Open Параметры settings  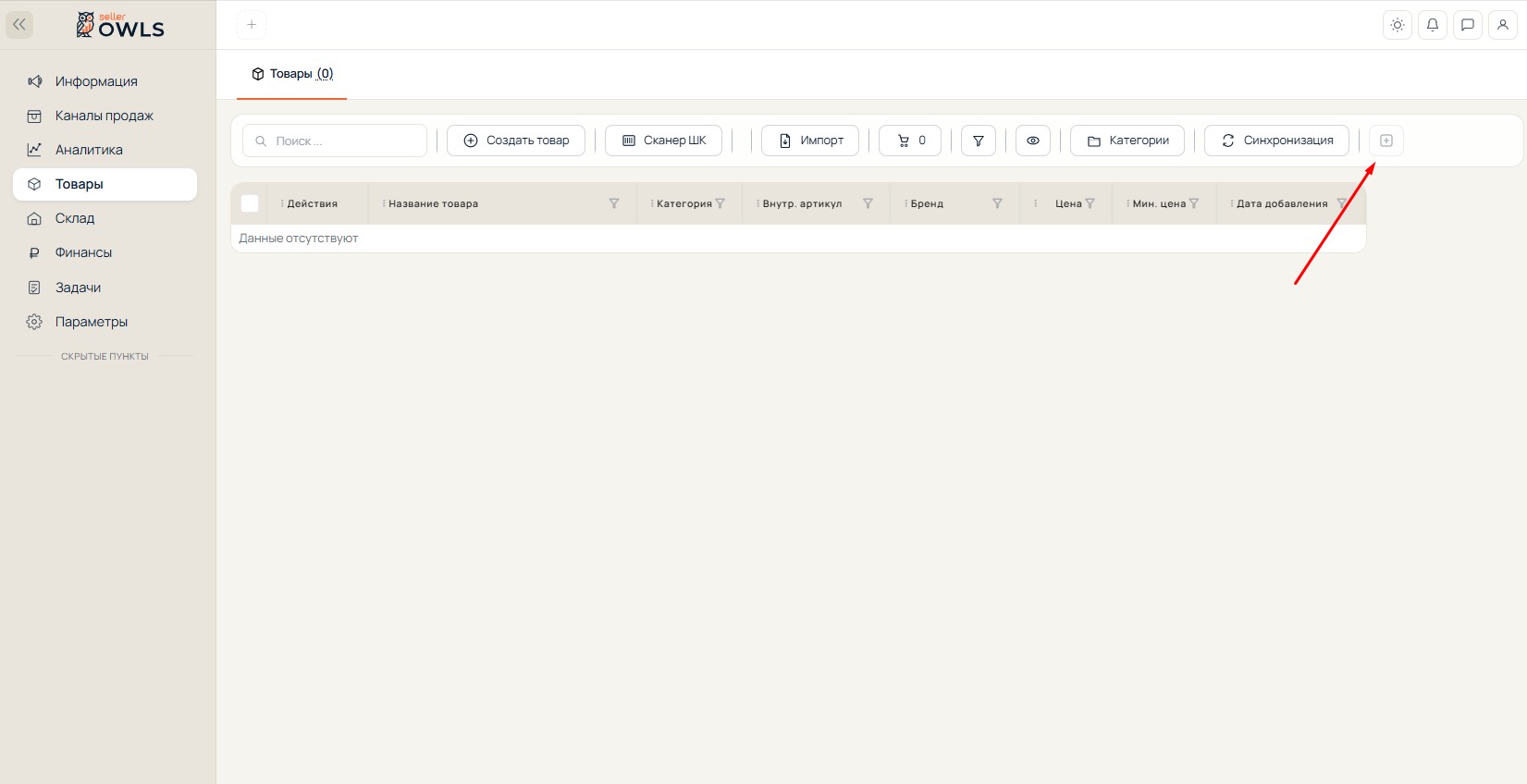[105, 322]
